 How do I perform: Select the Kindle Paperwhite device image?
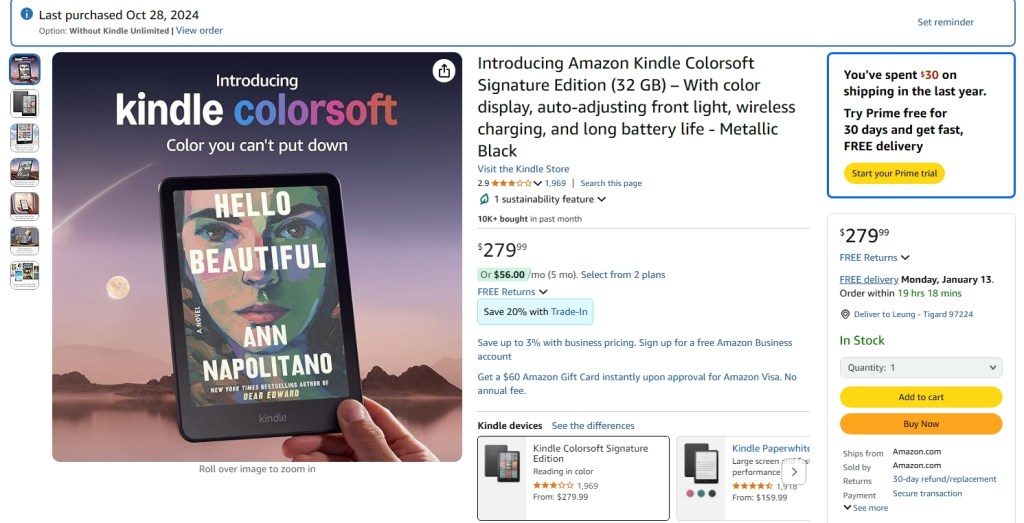pyautogui.click(x=702, y=462)
